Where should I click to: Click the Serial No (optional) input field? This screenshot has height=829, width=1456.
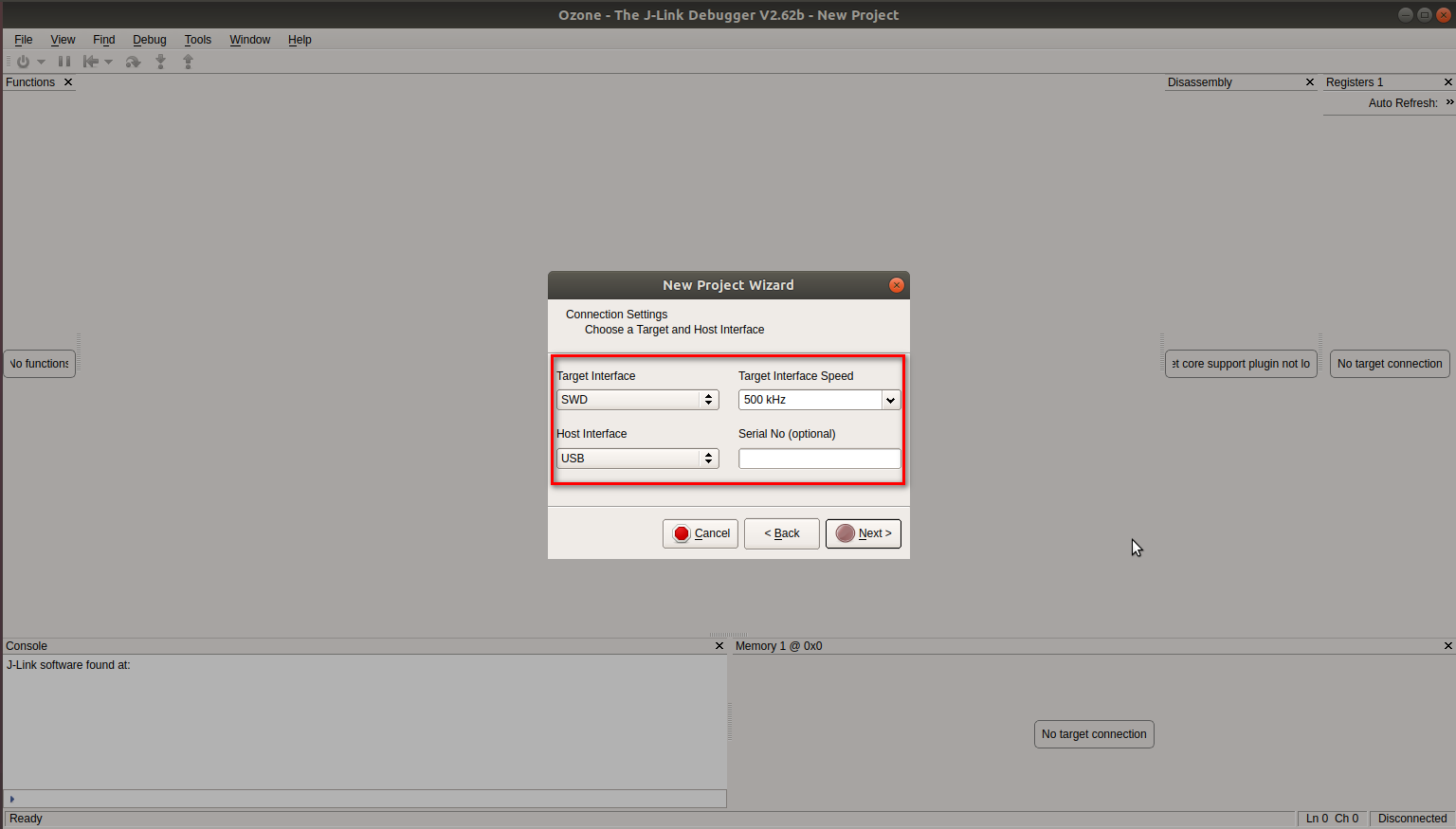tap(820, 459)
